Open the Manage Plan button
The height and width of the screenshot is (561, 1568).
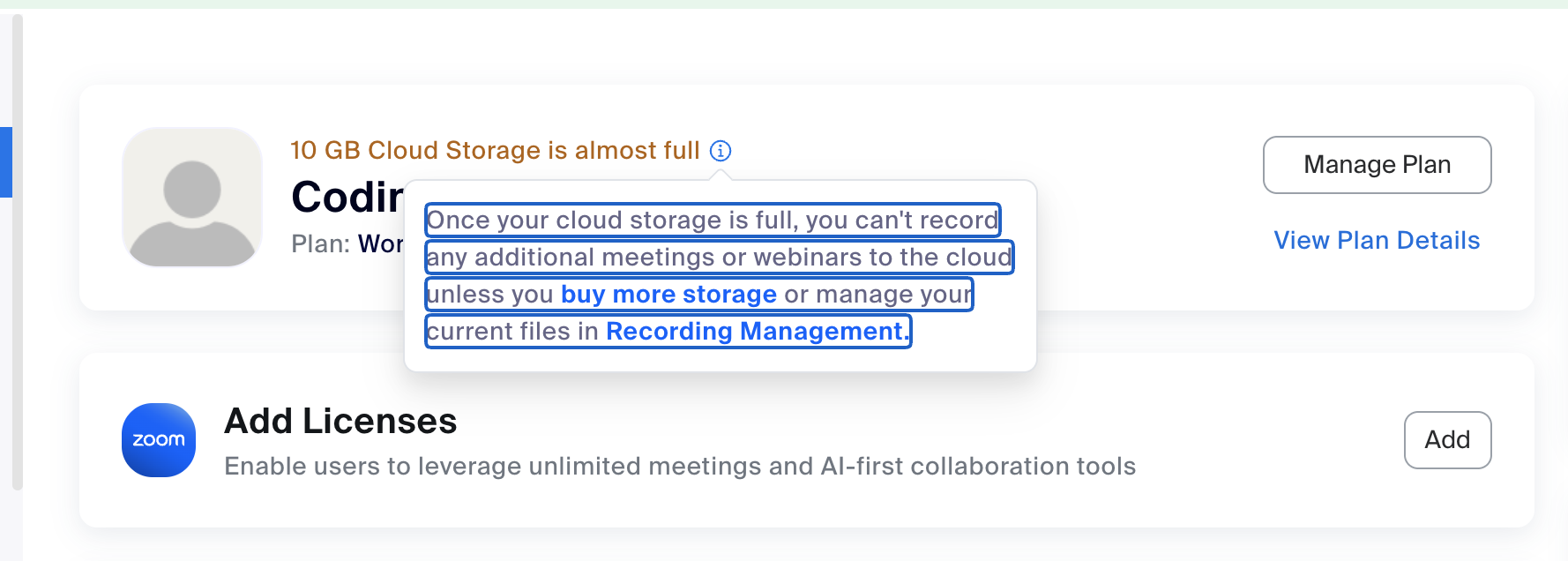coord(1377,165)
